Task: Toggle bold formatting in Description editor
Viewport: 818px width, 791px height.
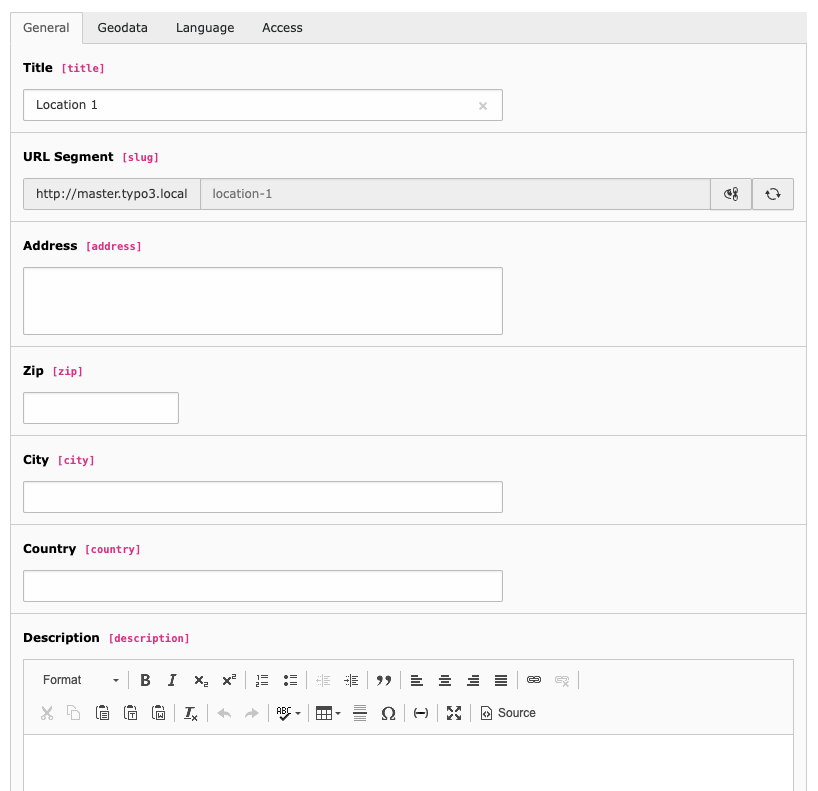Action: [145, 680]
